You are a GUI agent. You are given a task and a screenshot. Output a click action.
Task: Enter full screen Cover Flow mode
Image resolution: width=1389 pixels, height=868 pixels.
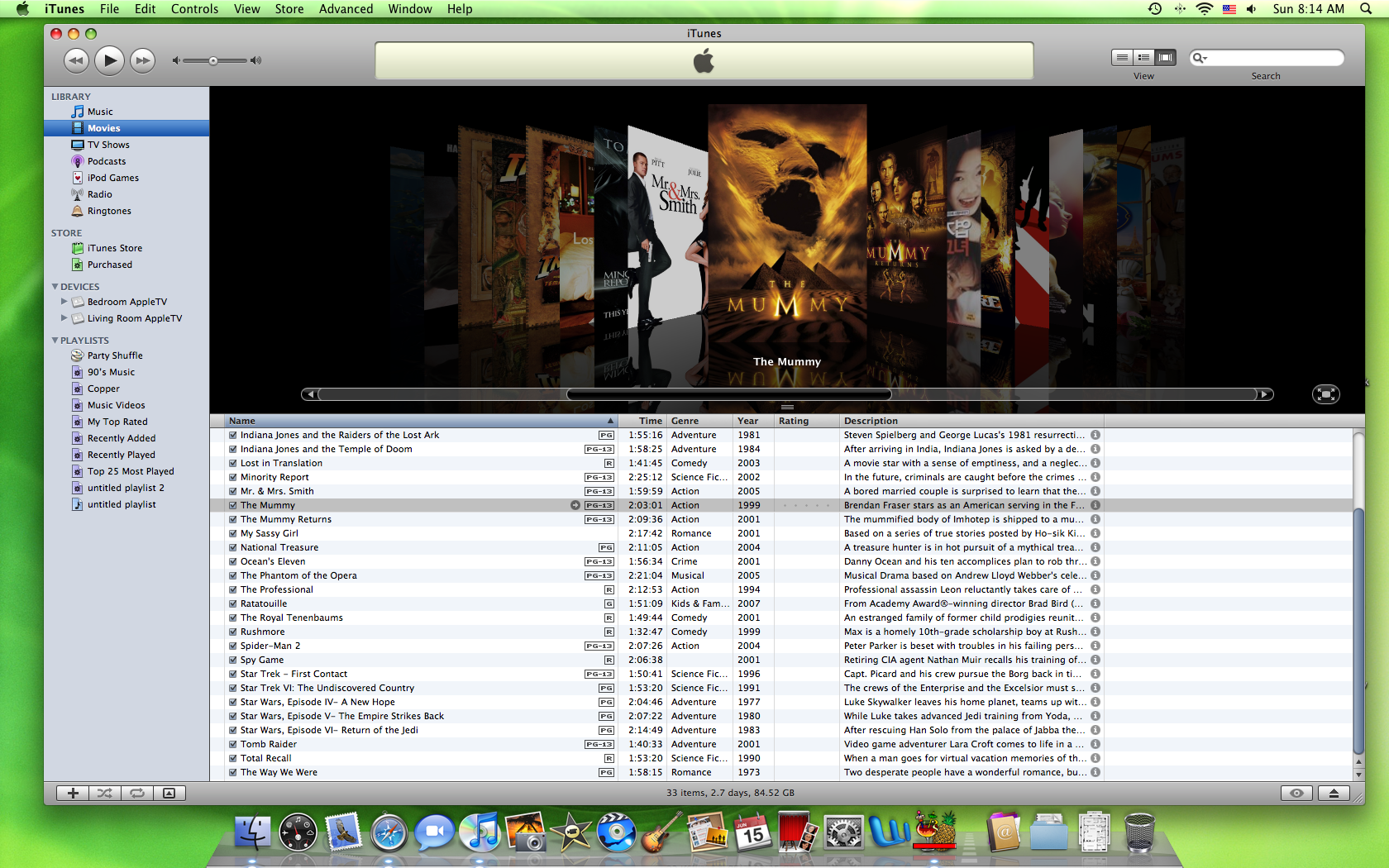(x=1325, y=394)
